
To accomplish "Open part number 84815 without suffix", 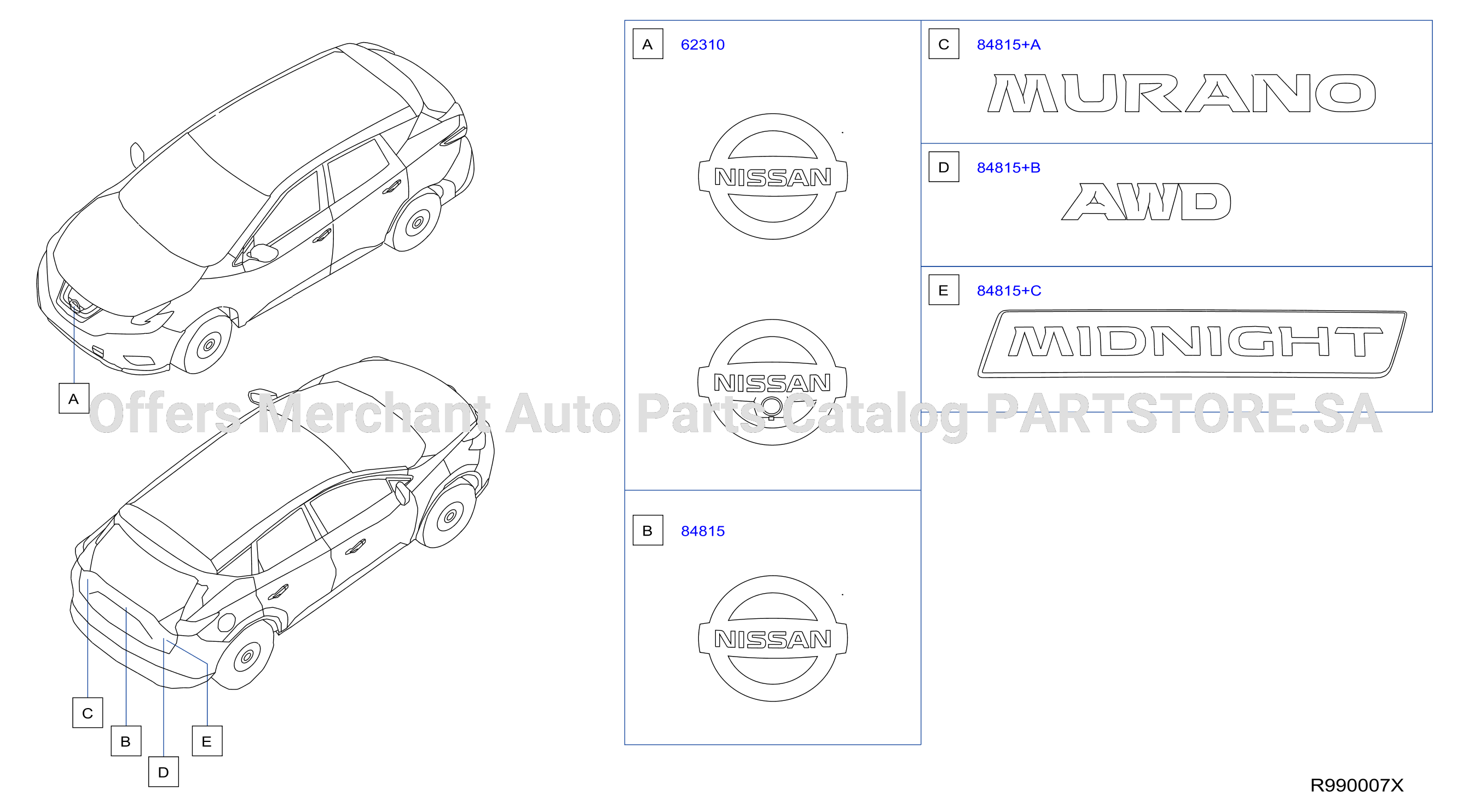I will (x=703, y=531).
